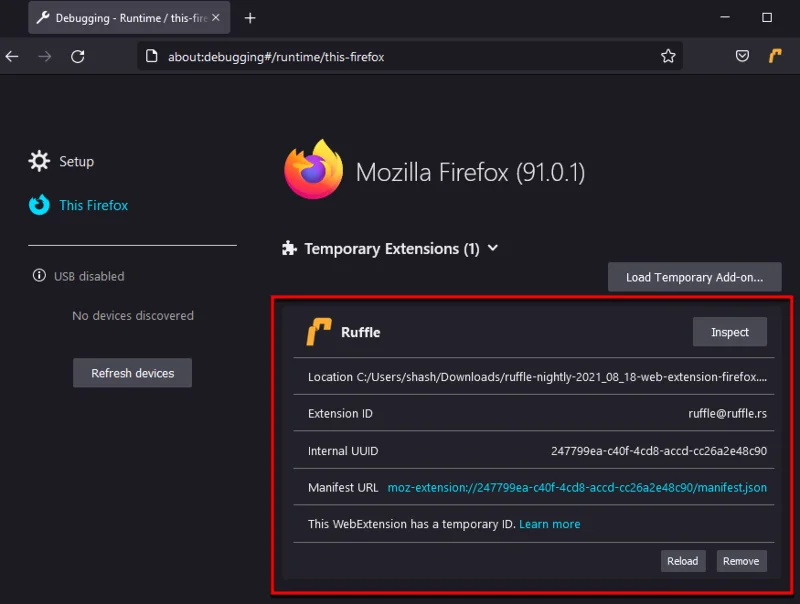800x604 pixels.
Task: Click the back navigation arrow
Action: click(12, 56)
